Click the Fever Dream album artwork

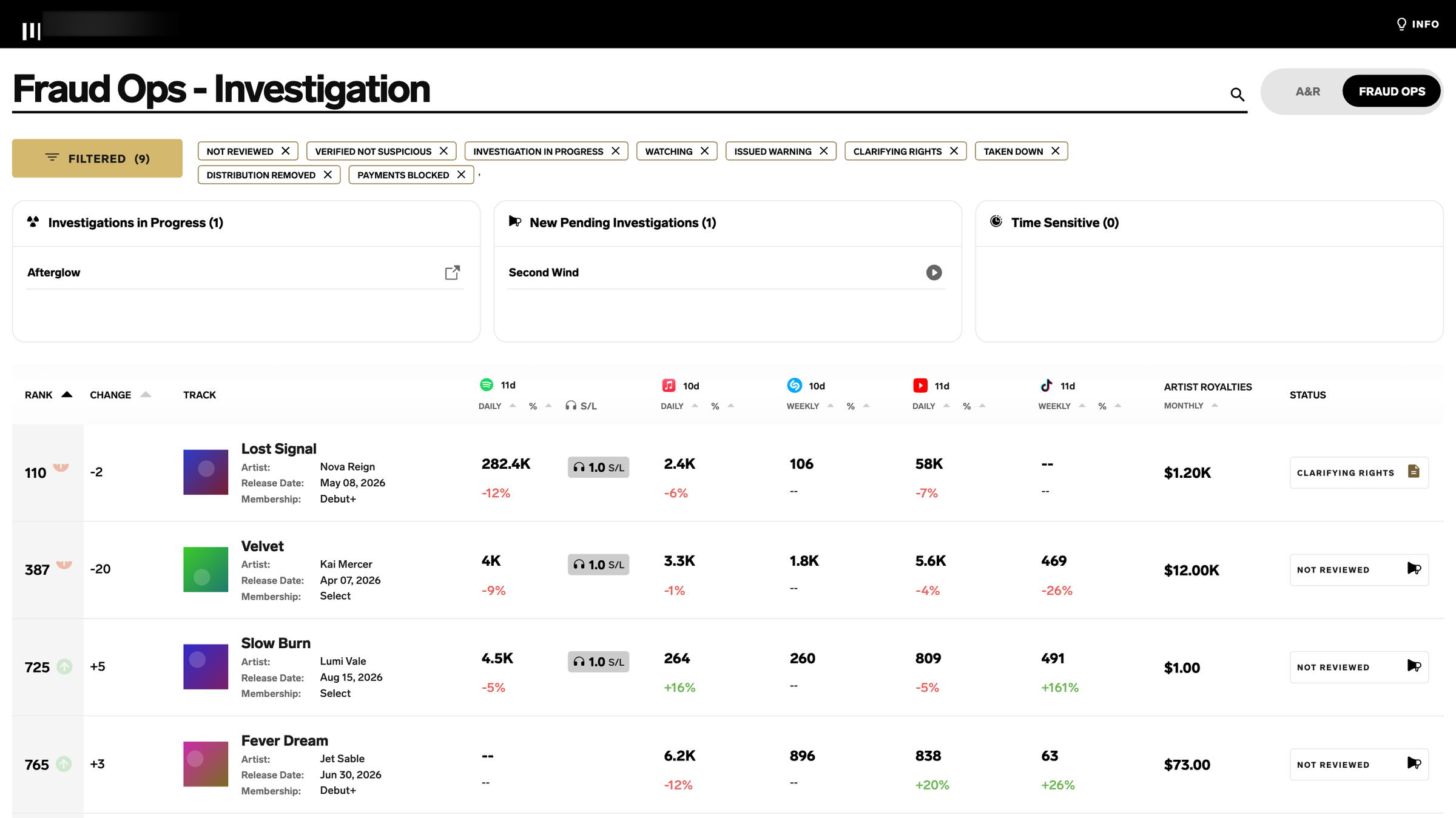pos(206,764)
